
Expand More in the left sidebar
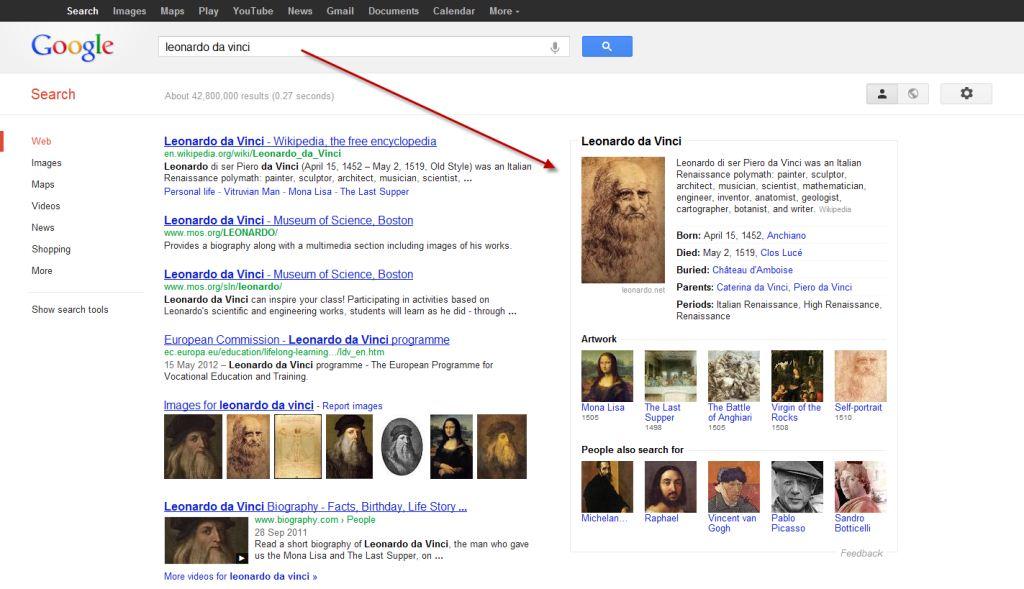coord(42,270)
